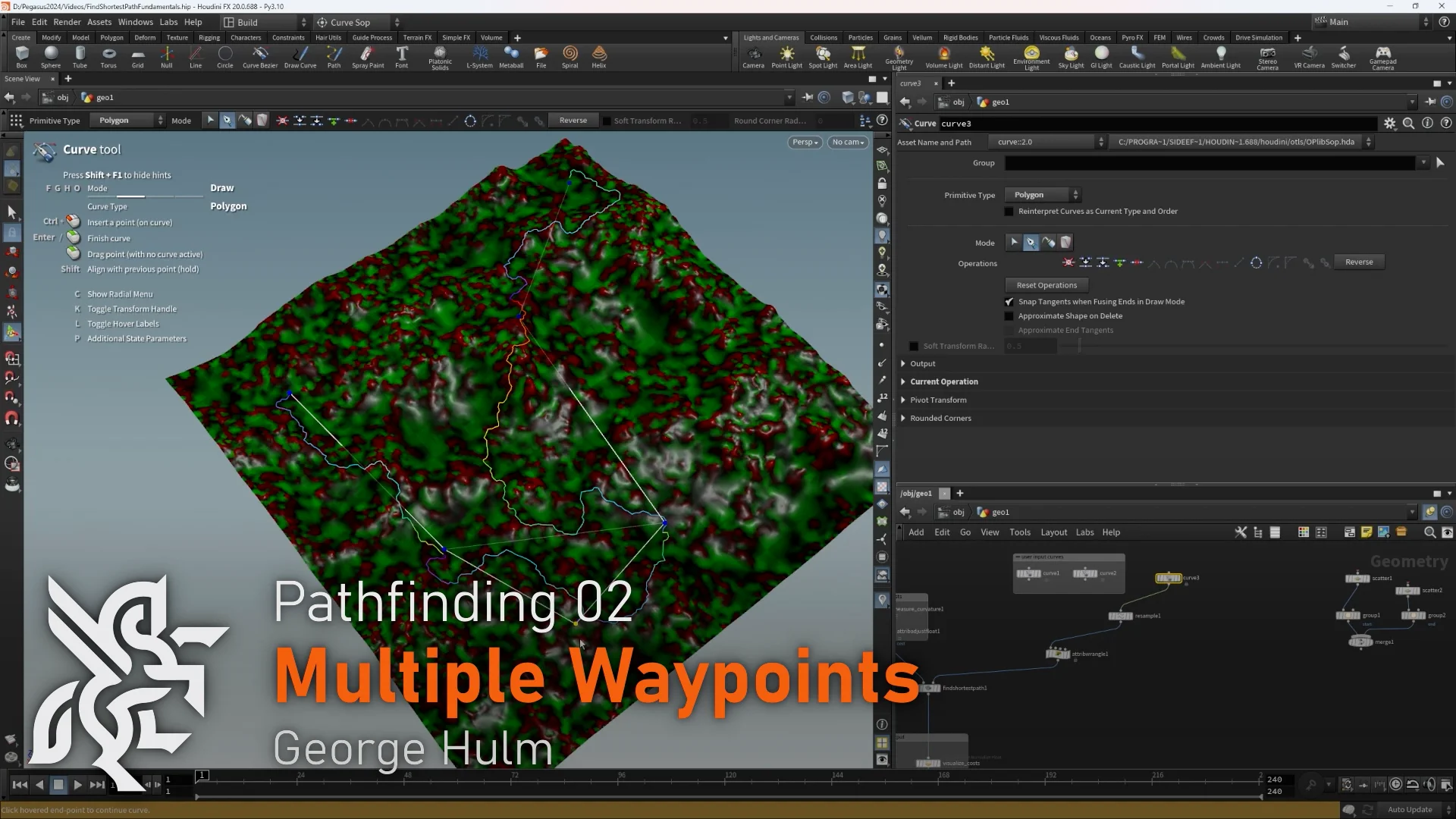The image size is (1456, 819).
Task: Open the Labs menu in the network editor
Action: point(1084,532)
